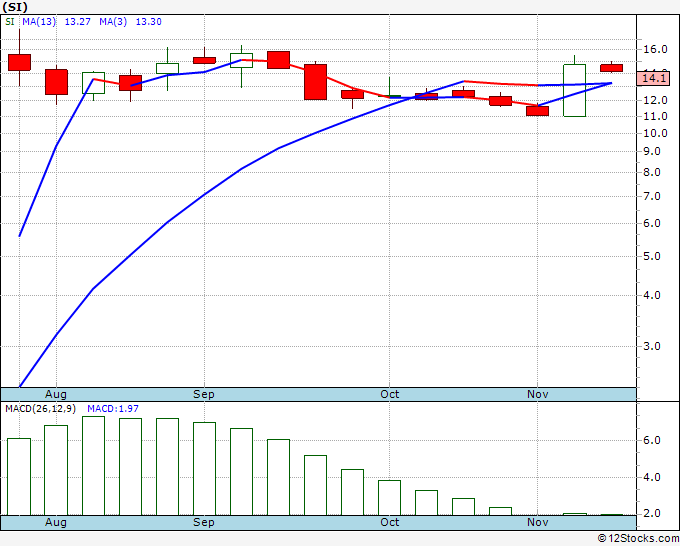
Task: Click the first MACD histogram bar
Action: point(19,477)
